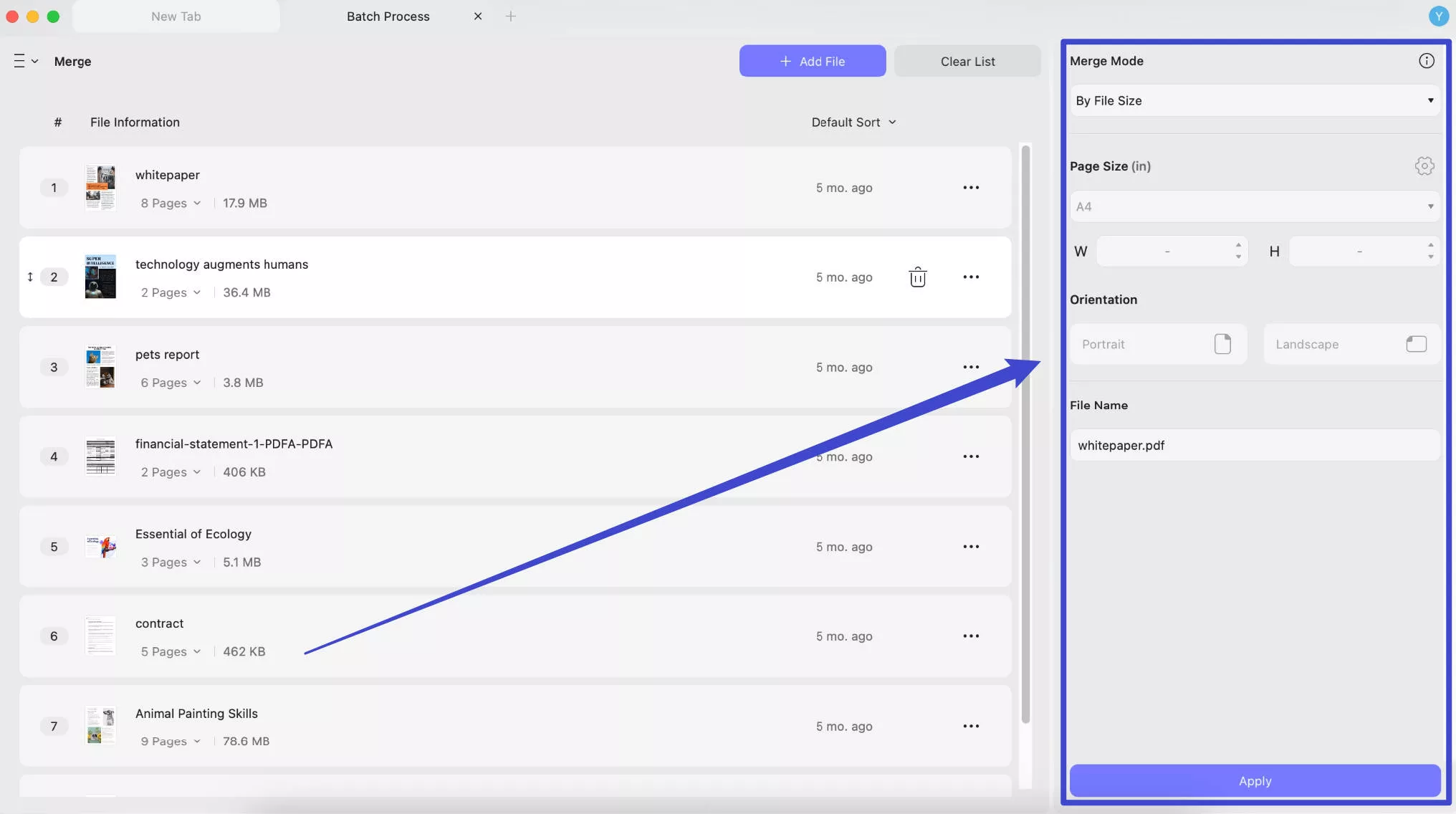Open more options for Animal Painting Skills
Viewport: 1456px width, 814px height.
click(x=971, y=726)
